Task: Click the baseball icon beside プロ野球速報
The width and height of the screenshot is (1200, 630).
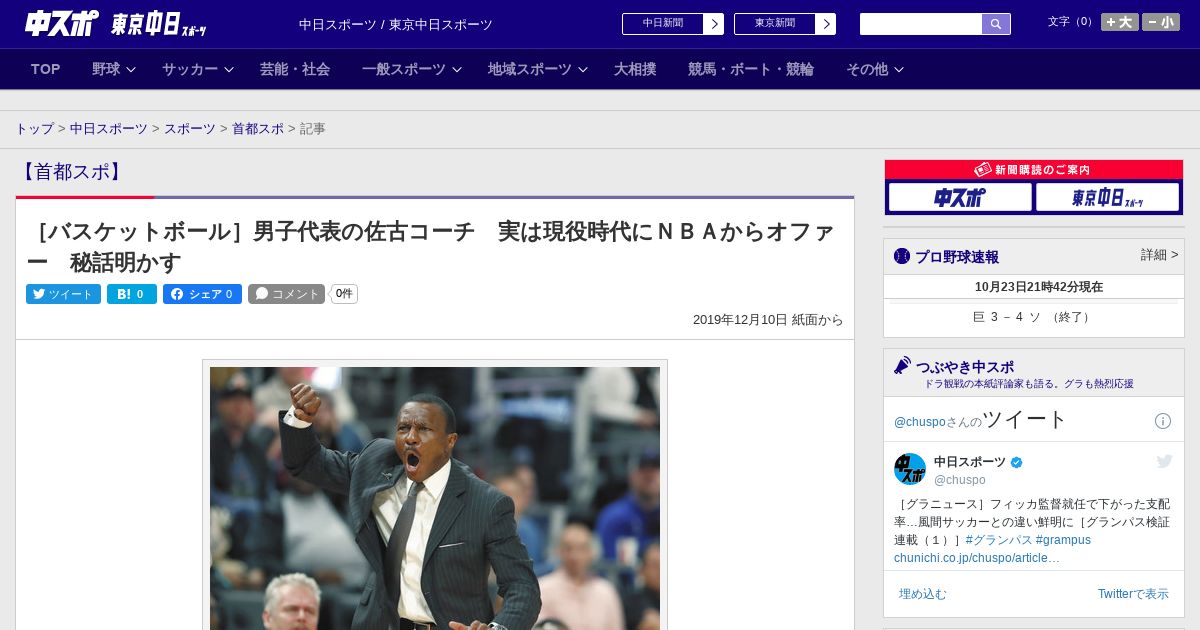Action: [x=902, y=256]
